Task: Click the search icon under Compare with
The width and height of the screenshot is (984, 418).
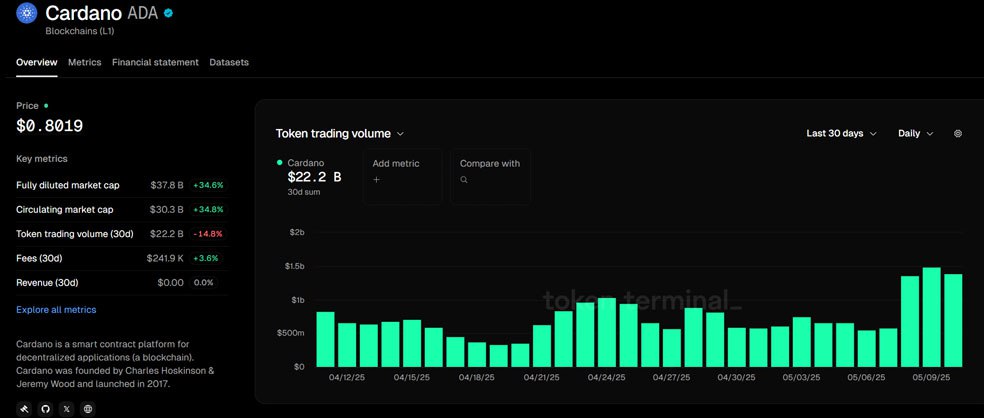Action: coord(465,180)
